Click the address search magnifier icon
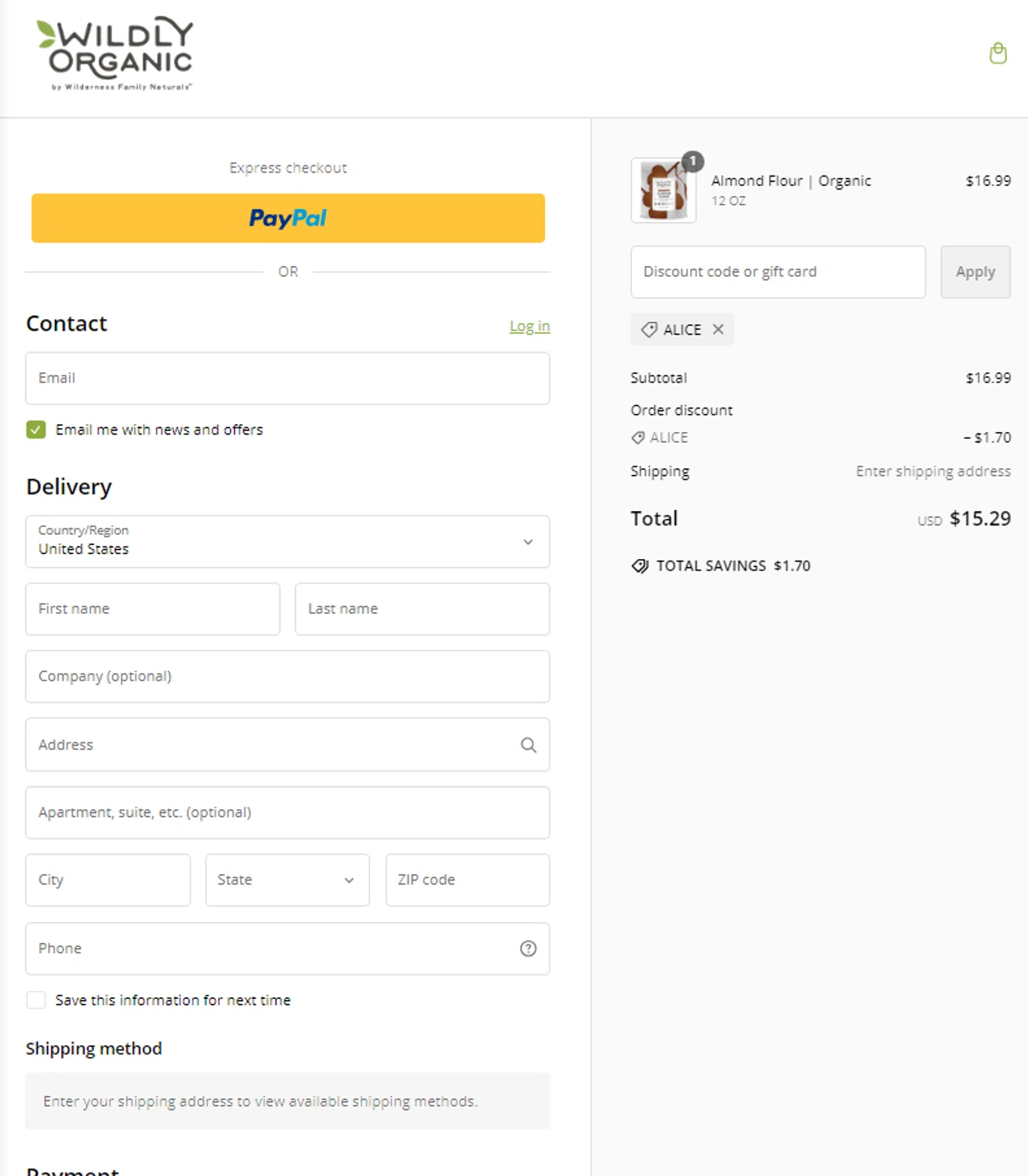The height and width of the screenshot is (1176, 1028). click(x=529, y=745)
